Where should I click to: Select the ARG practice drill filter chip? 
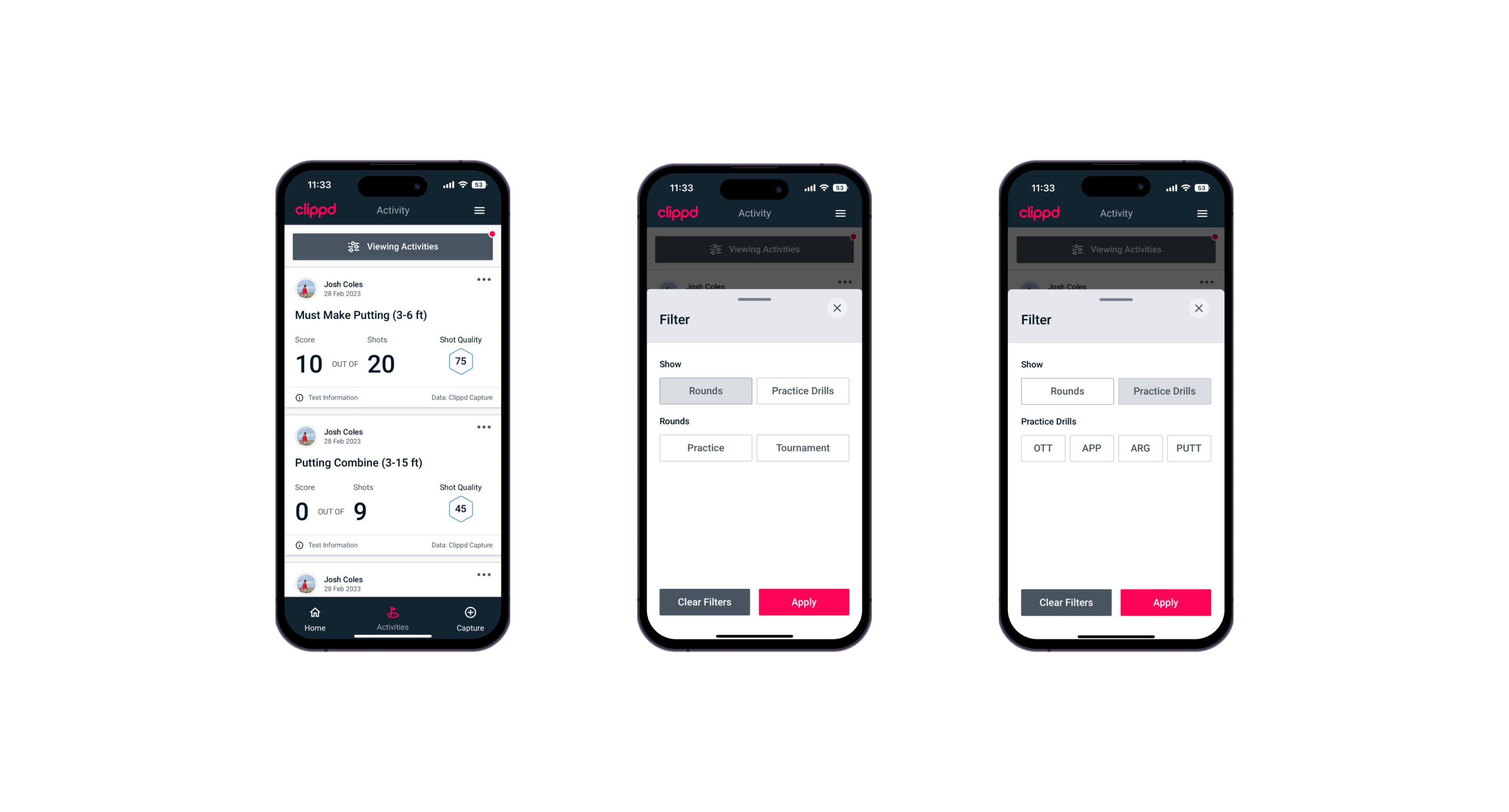tap(1140, 447)
